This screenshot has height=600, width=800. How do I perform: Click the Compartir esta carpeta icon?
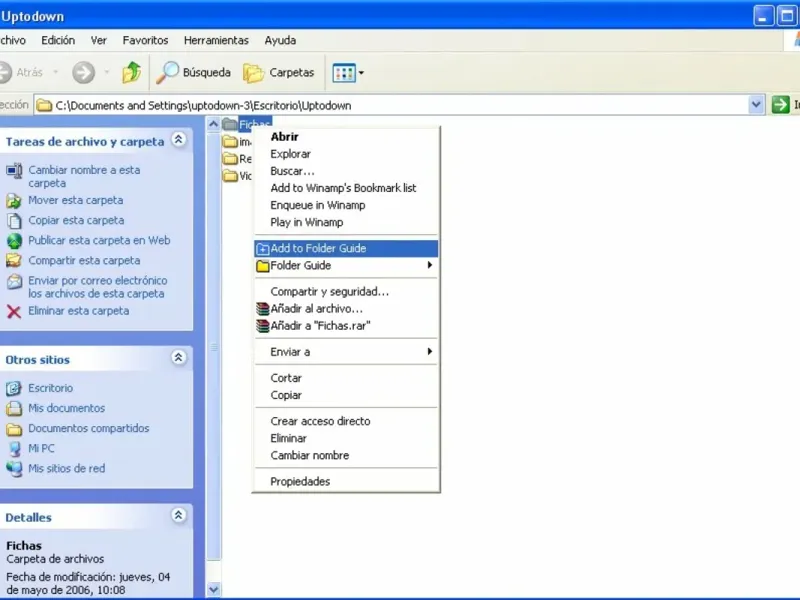point(14,261)
